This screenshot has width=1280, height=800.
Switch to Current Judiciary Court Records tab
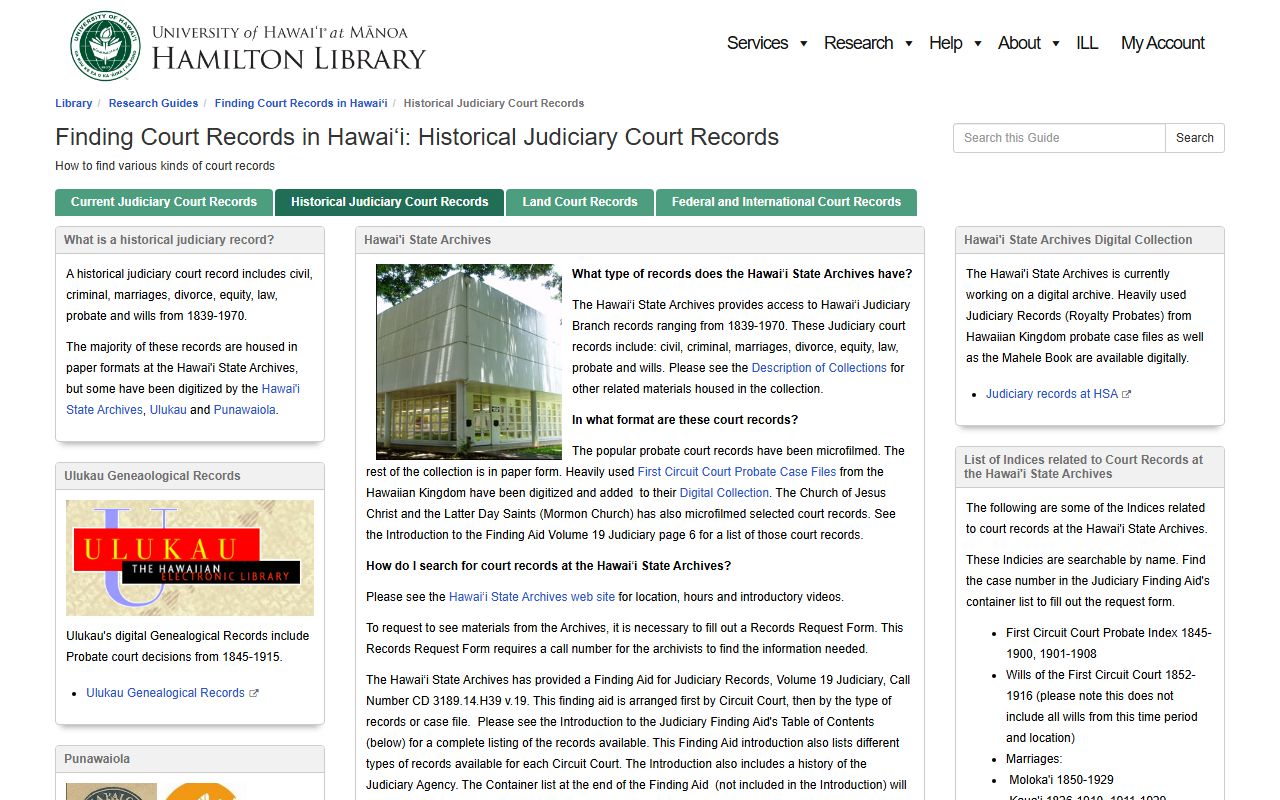tap(164, 202)
